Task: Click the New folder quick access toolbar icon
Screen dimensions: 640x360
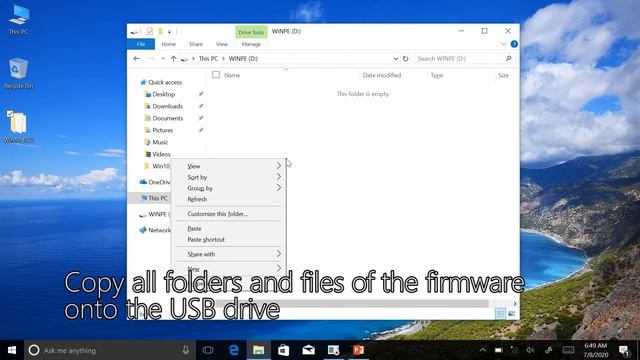Action: point(160,31)
